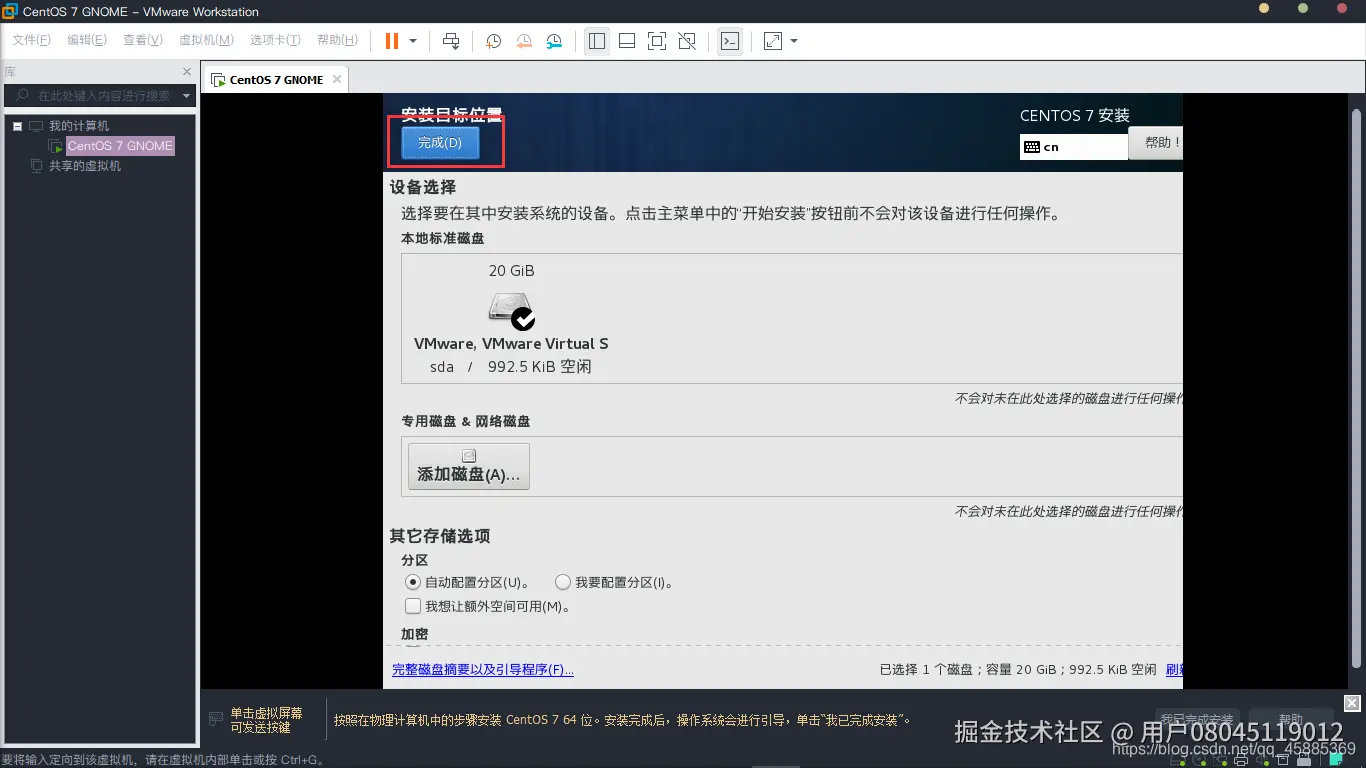
Task: Click the stretch guest display icon
Action: [x=773, y=41]
